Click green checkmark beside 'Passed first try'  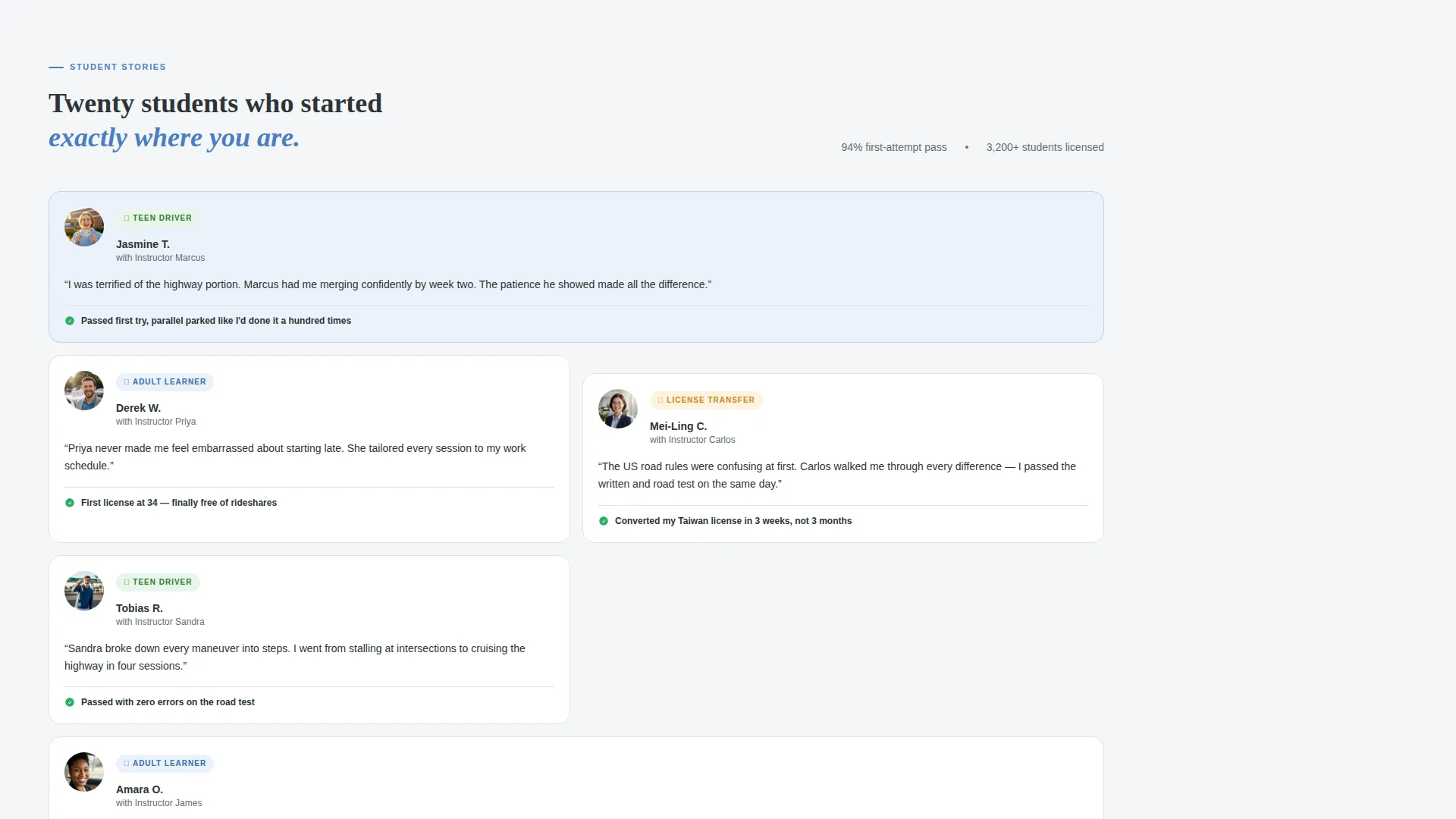pyautogui.click(x=70, y=321)
